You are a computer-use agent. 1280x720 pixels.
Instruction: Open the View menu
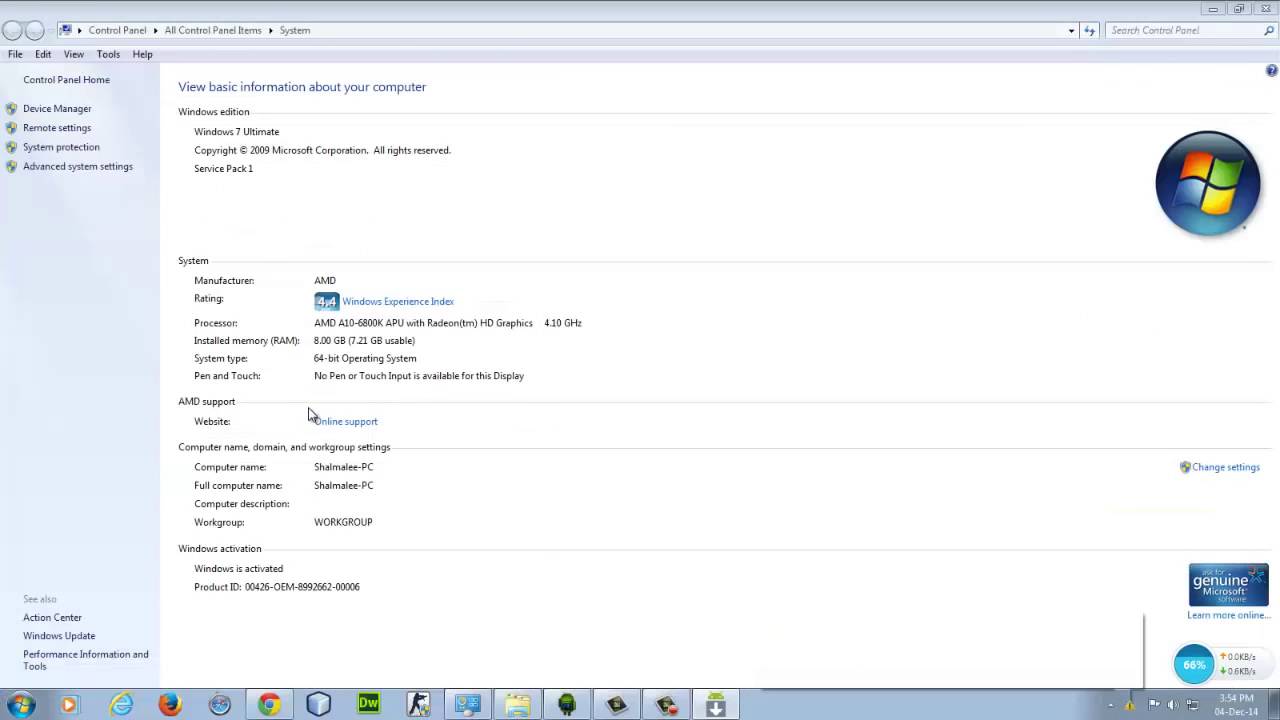coord(74,54)
